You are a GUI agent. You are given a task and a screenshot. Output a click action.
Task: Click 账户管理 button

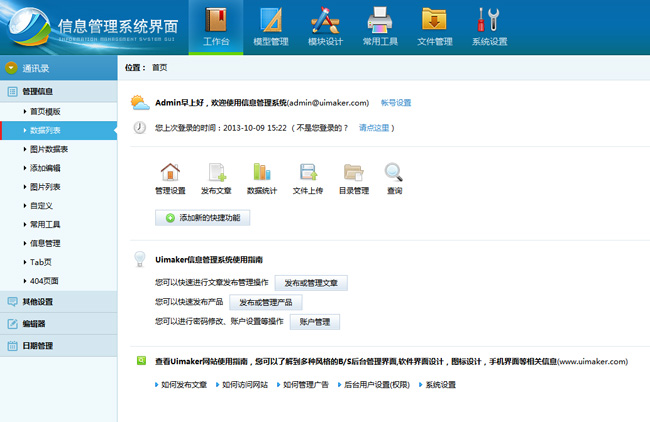click(315, 322)
